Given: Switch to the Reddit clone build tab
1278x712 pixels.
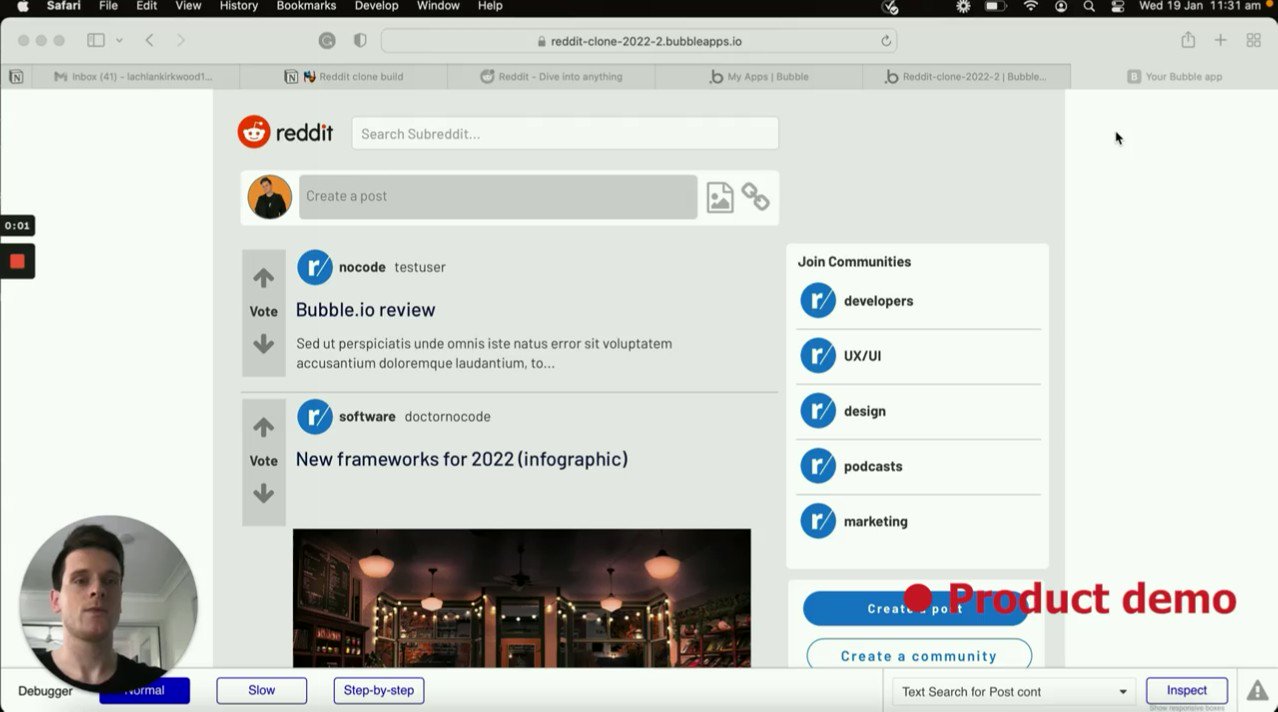Looking at the screenshot, I should pos(344,76).
